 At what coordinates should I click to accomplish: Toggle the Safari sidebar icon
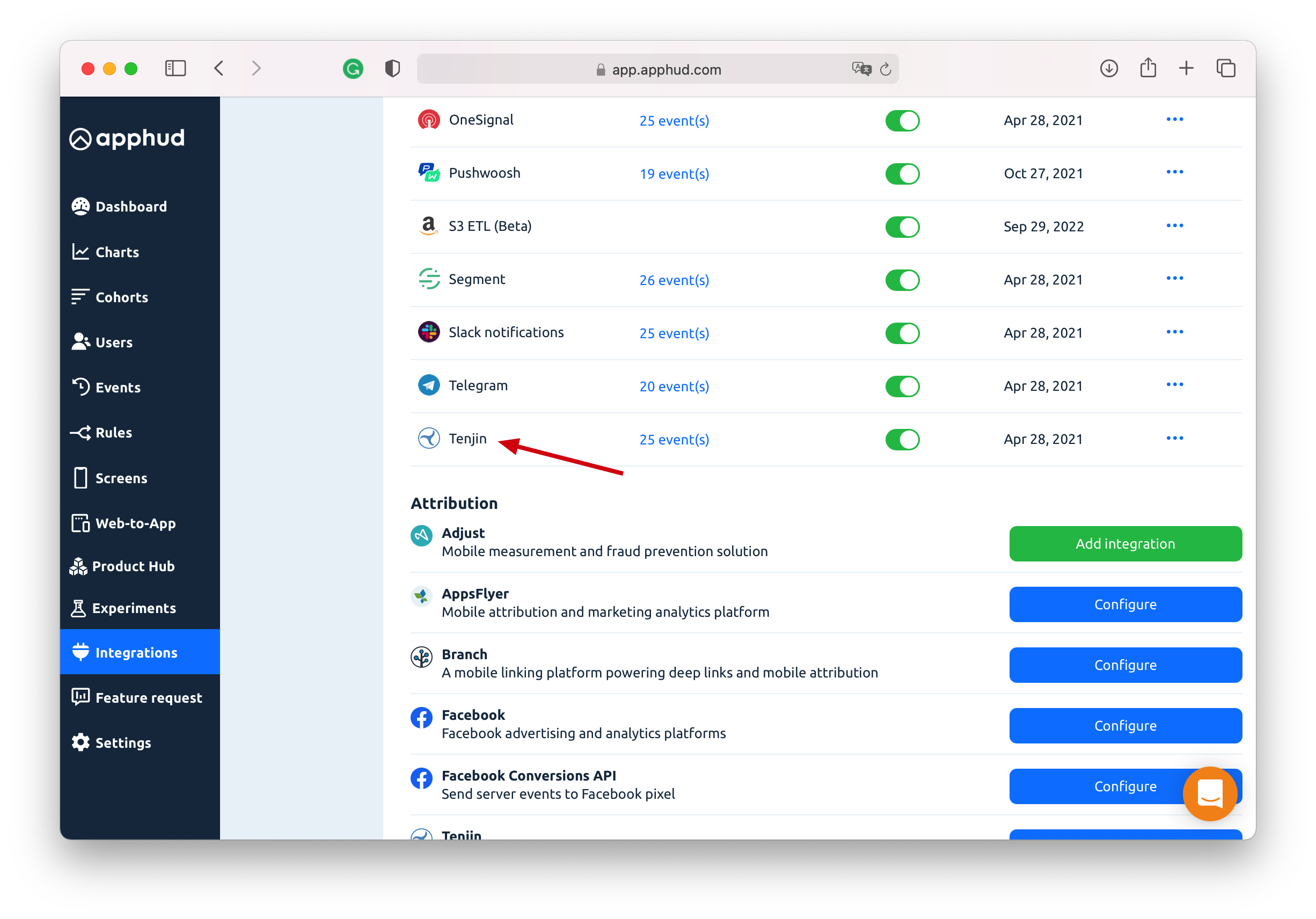click(176, 68)
